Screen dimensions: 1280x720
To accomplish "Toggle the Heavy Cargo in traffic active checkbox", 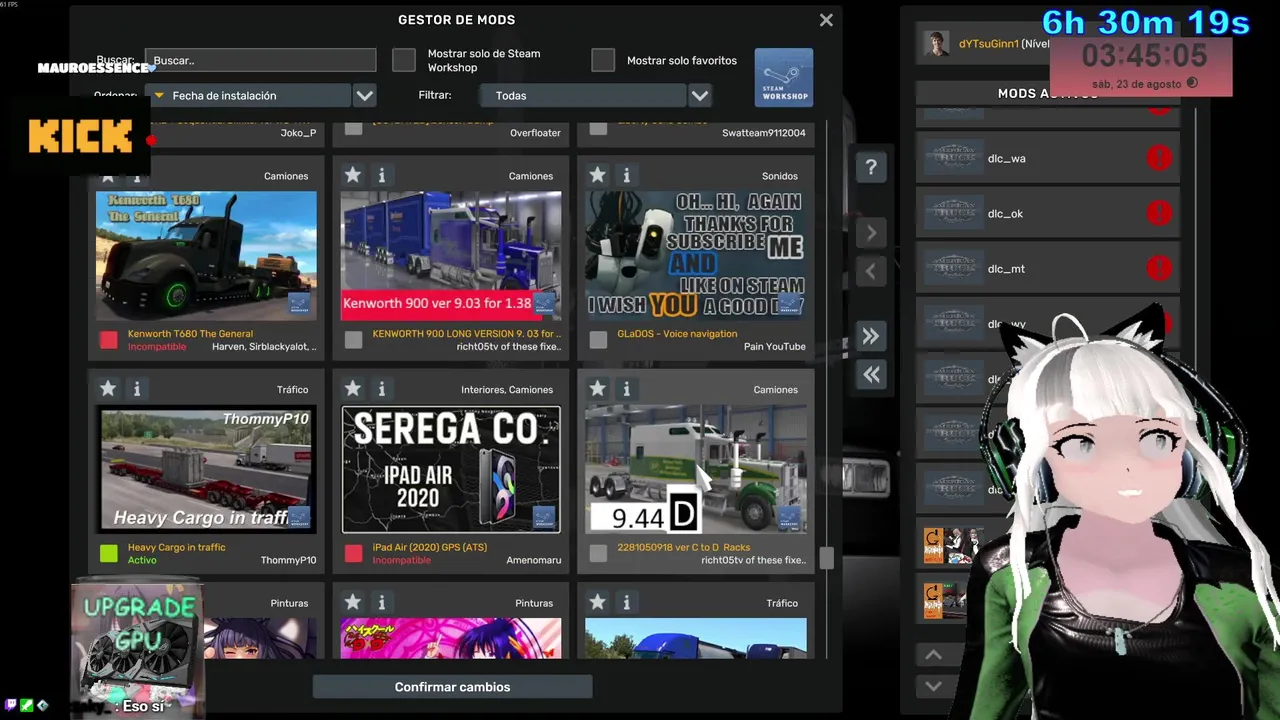I will click(108, 553).
